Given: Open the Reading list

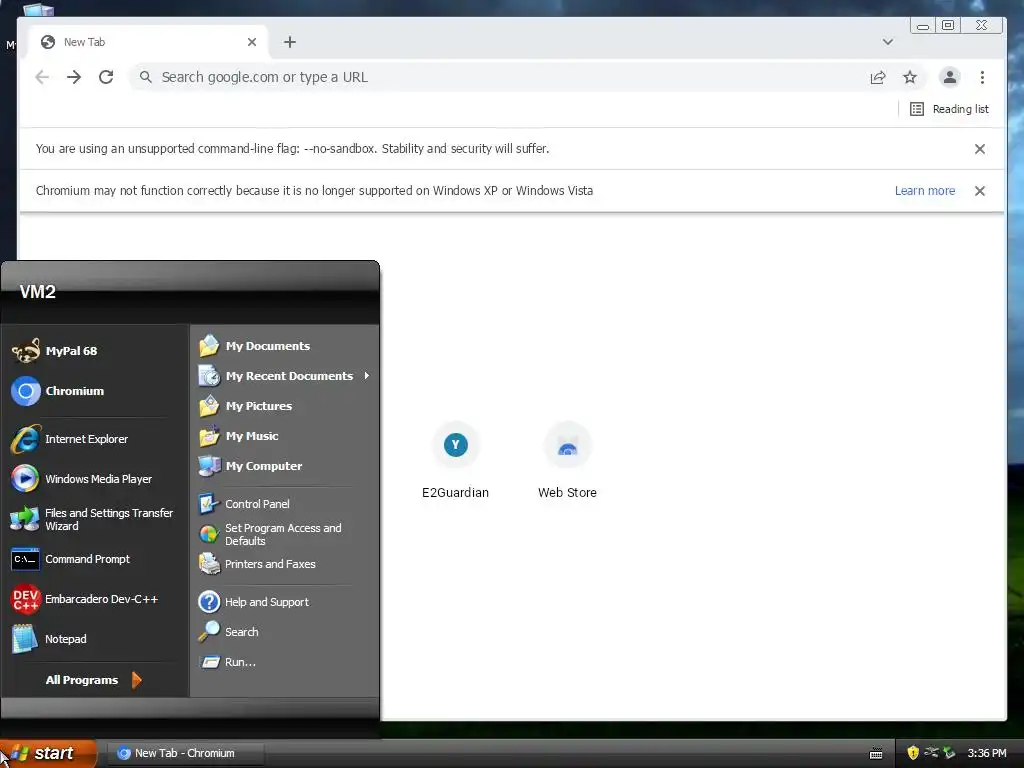Looking at the screenshot, I should point(949,109).
